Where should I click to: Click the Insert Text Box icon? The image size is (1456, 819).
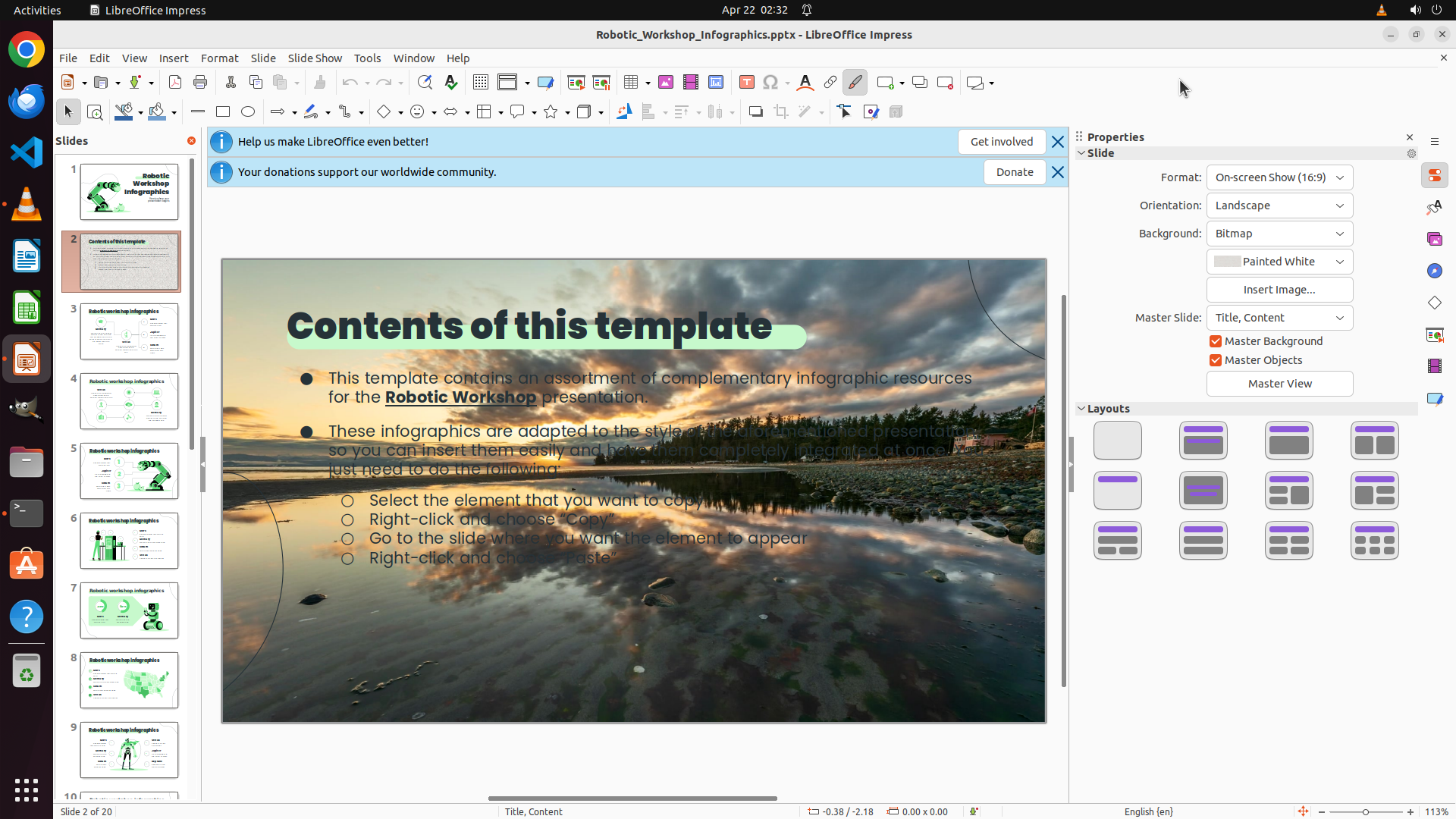coord(746,83)
